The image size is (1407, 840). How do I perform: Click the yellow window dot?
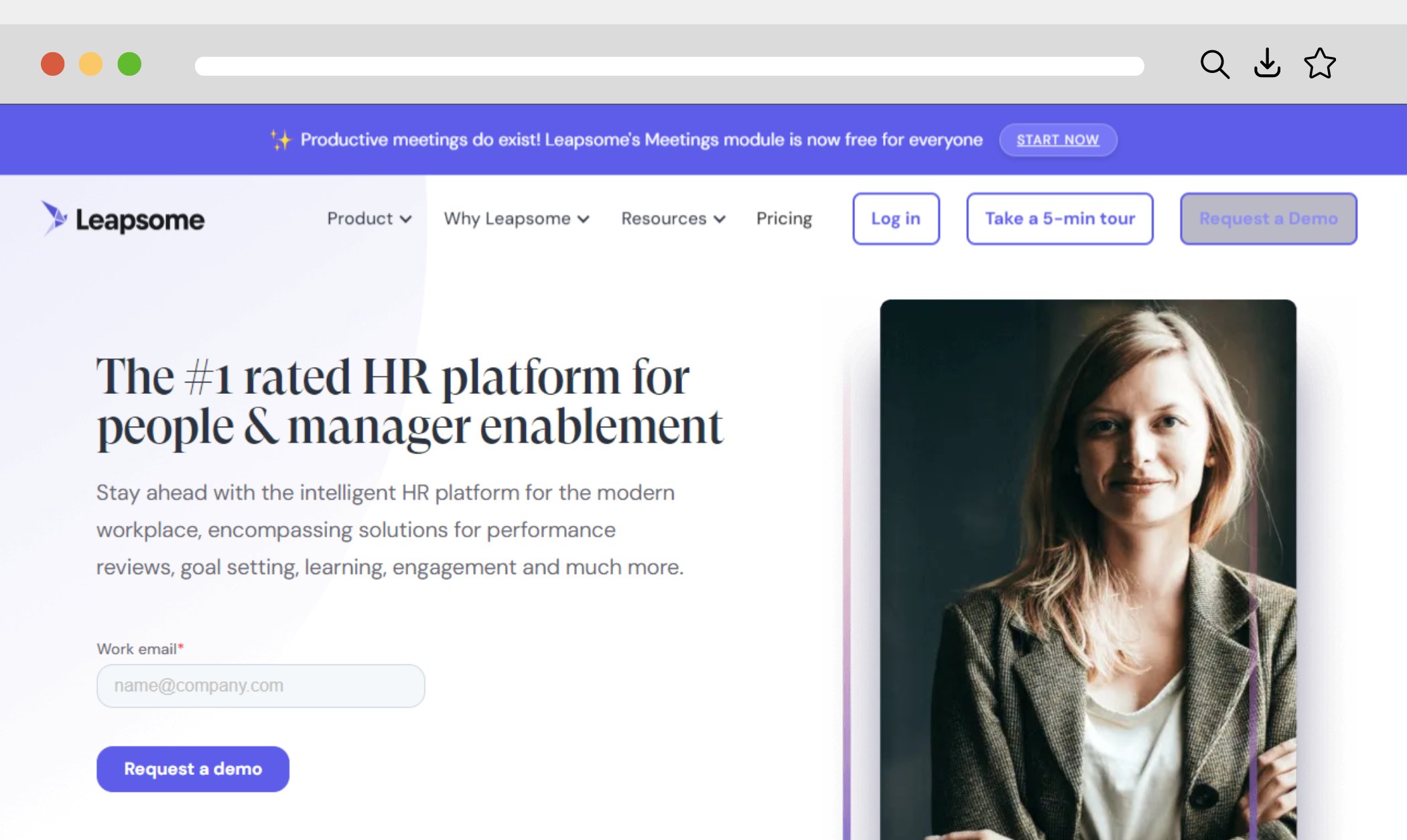point(91,64)
